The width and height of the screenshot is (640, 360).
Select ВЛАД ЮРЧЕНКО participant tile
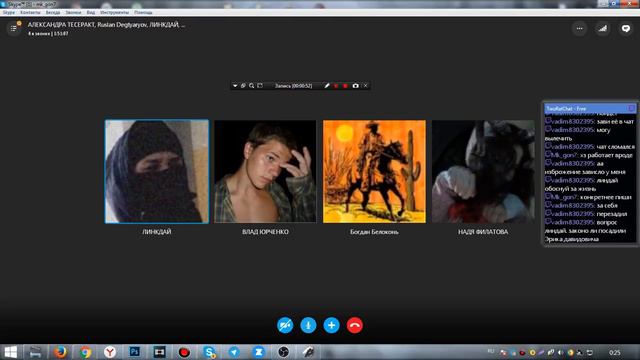click(x=265, y=171)
